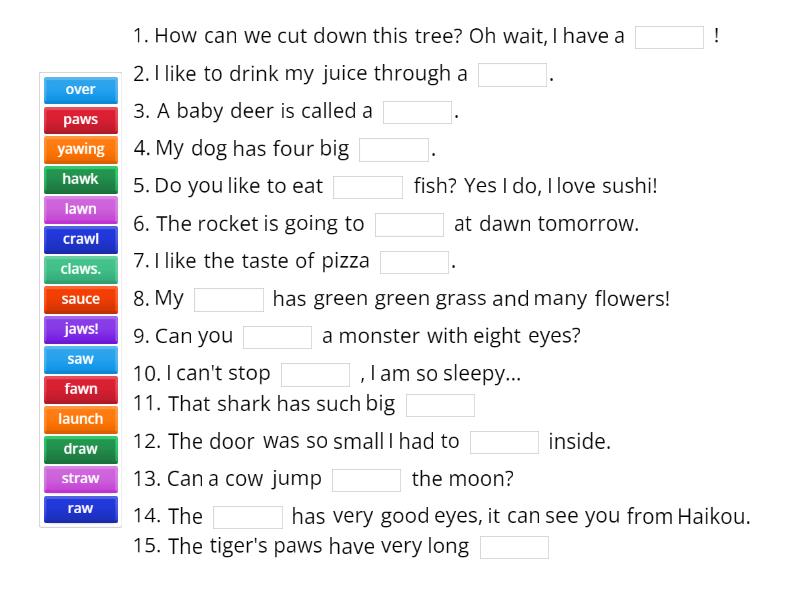Select the word tile 'straw'

coord(80,479)
